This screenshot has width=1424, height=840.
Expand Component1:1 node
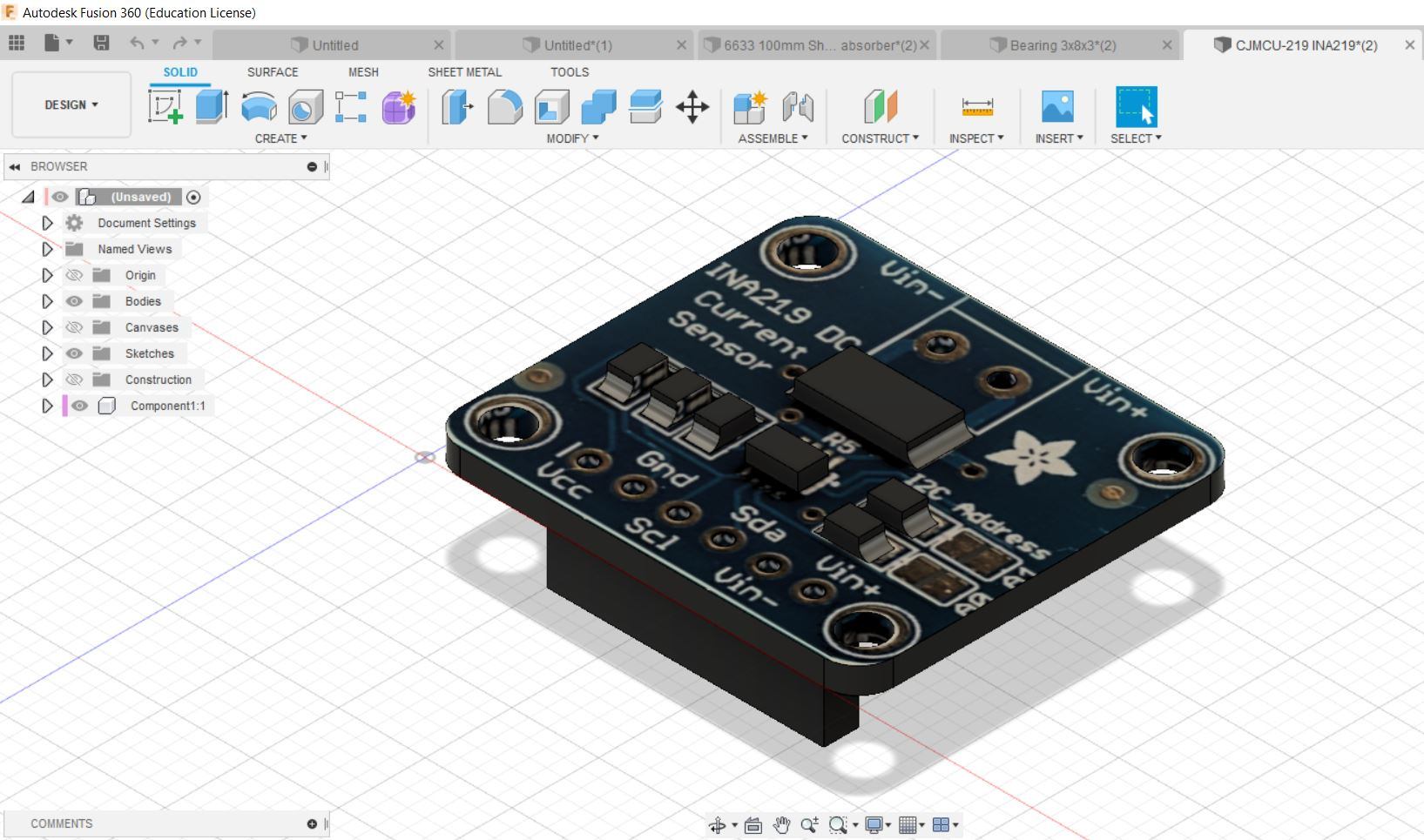coord(47,406)
